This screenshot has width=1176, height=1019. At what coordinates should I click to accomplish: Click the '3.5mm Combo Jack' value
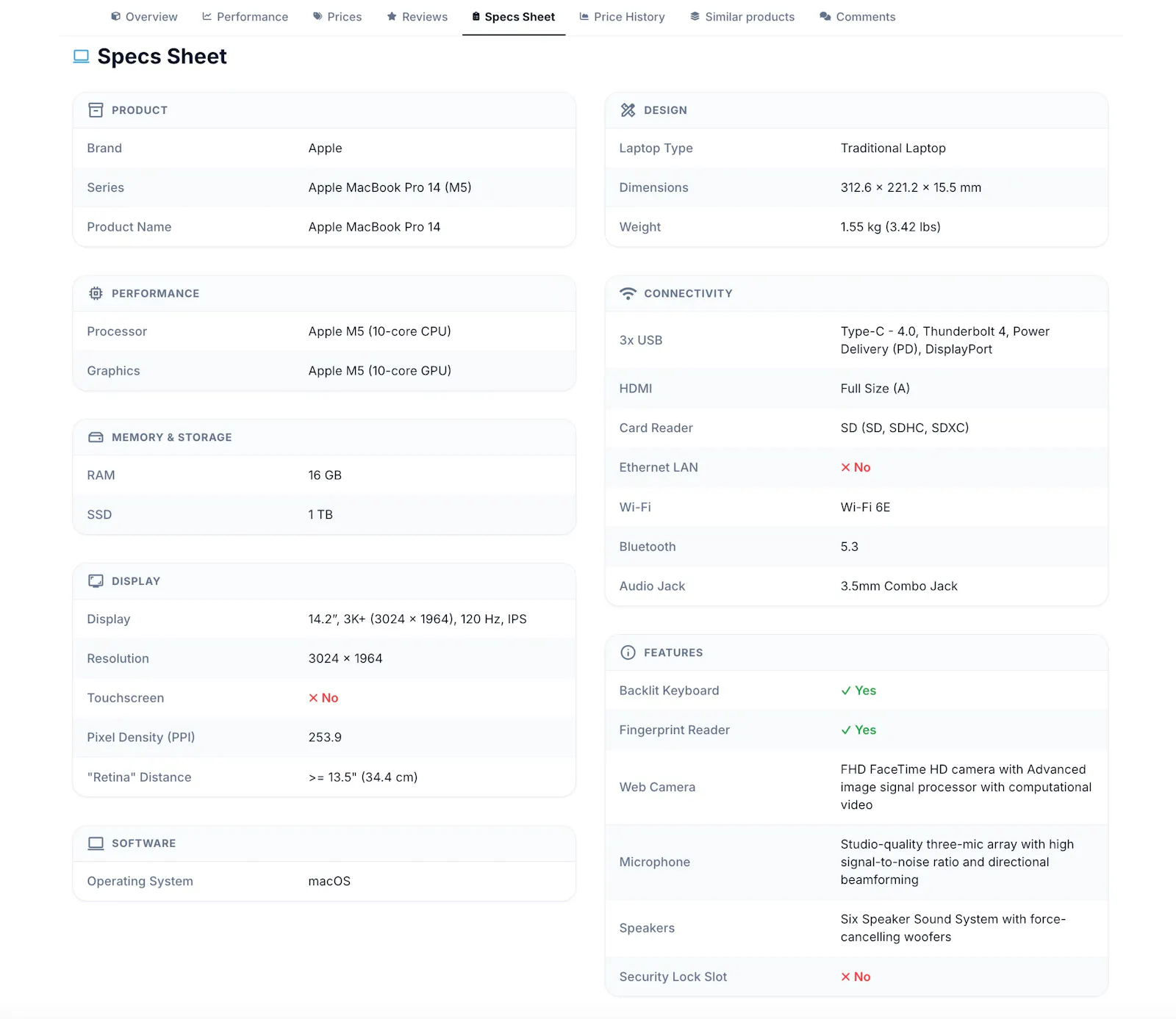click(x=899, y=586)
